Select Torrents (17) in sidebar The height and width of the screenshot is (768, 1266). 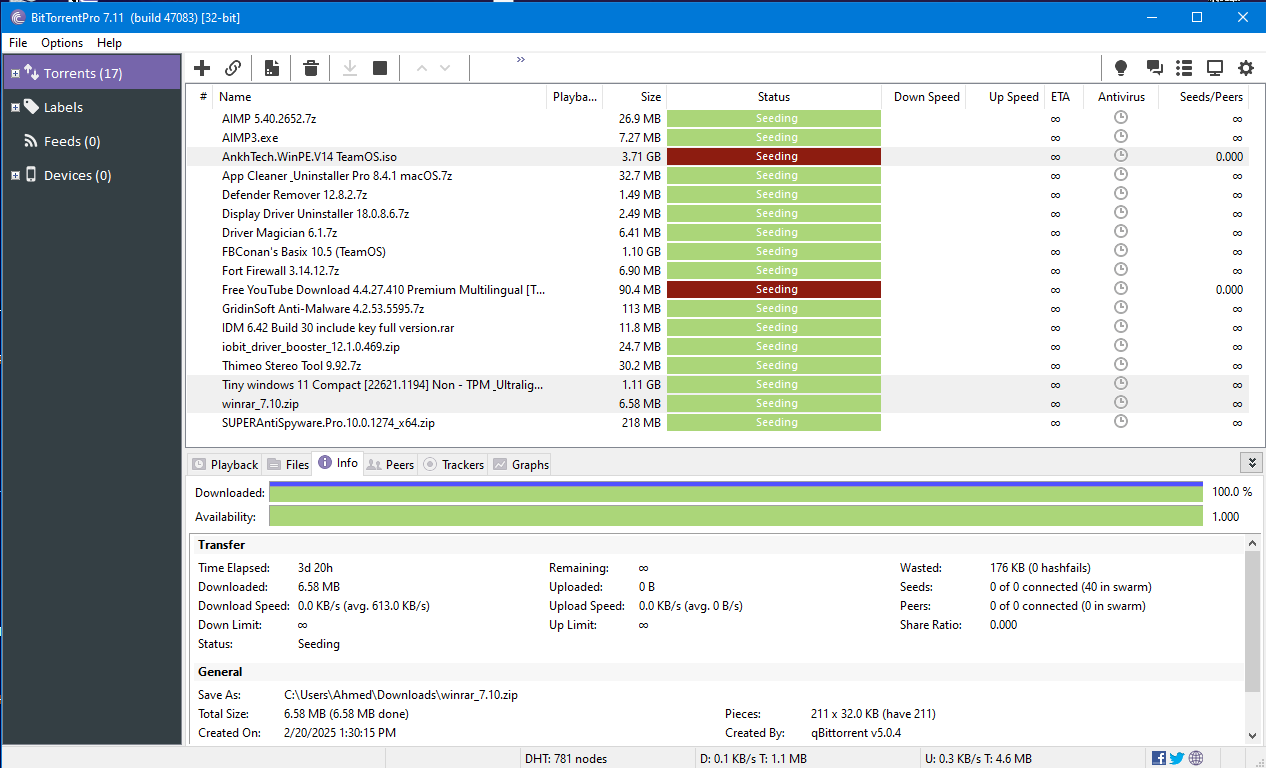pos(91,73)
